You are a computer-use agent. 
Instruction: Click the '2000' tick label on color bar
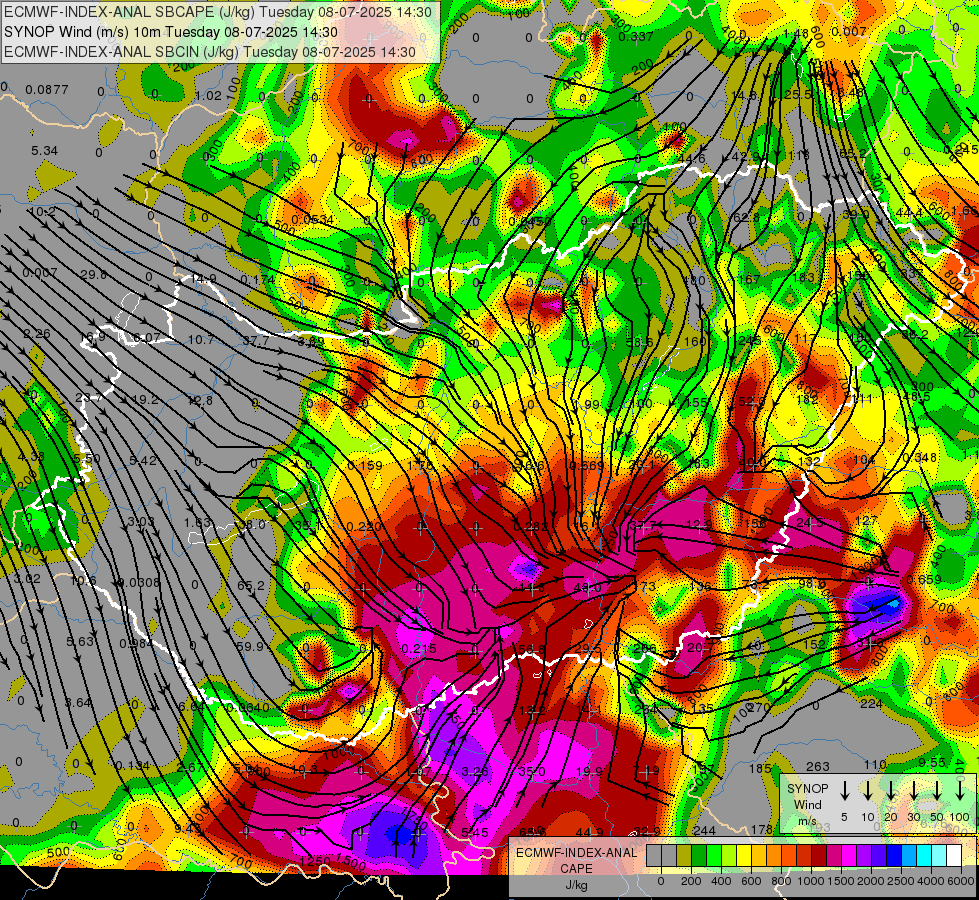tap(871, 881)
